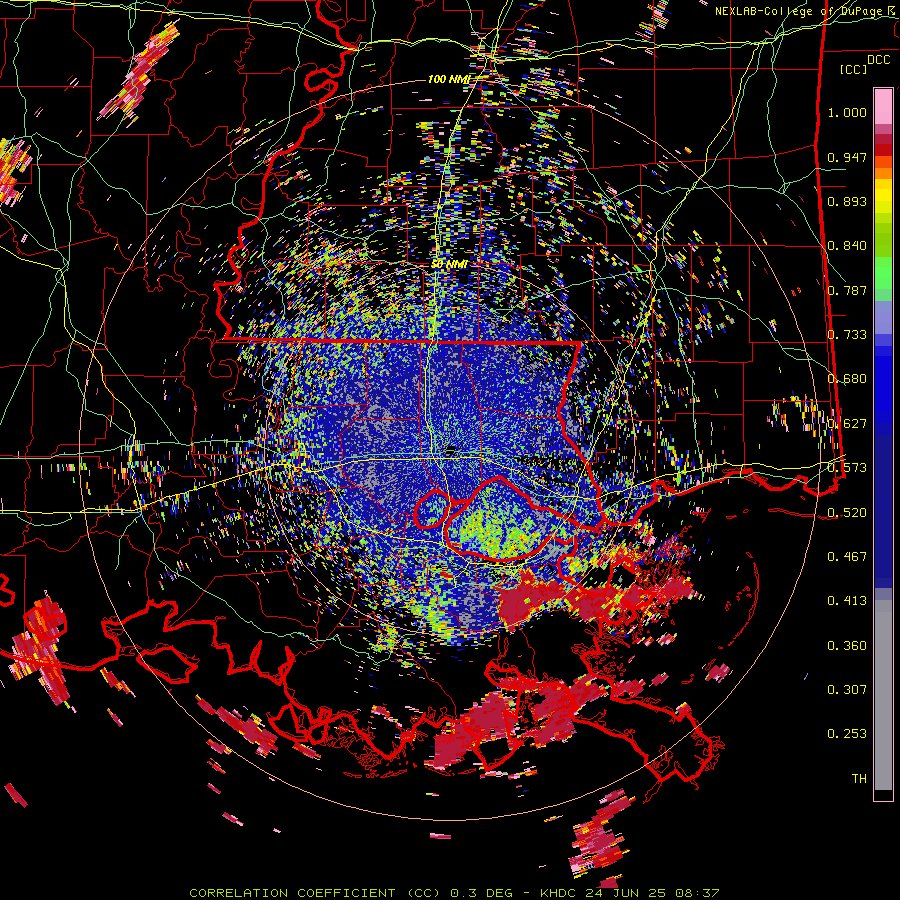Select the 1.000 color scale value
900x900 pixels.
point(847,112)
